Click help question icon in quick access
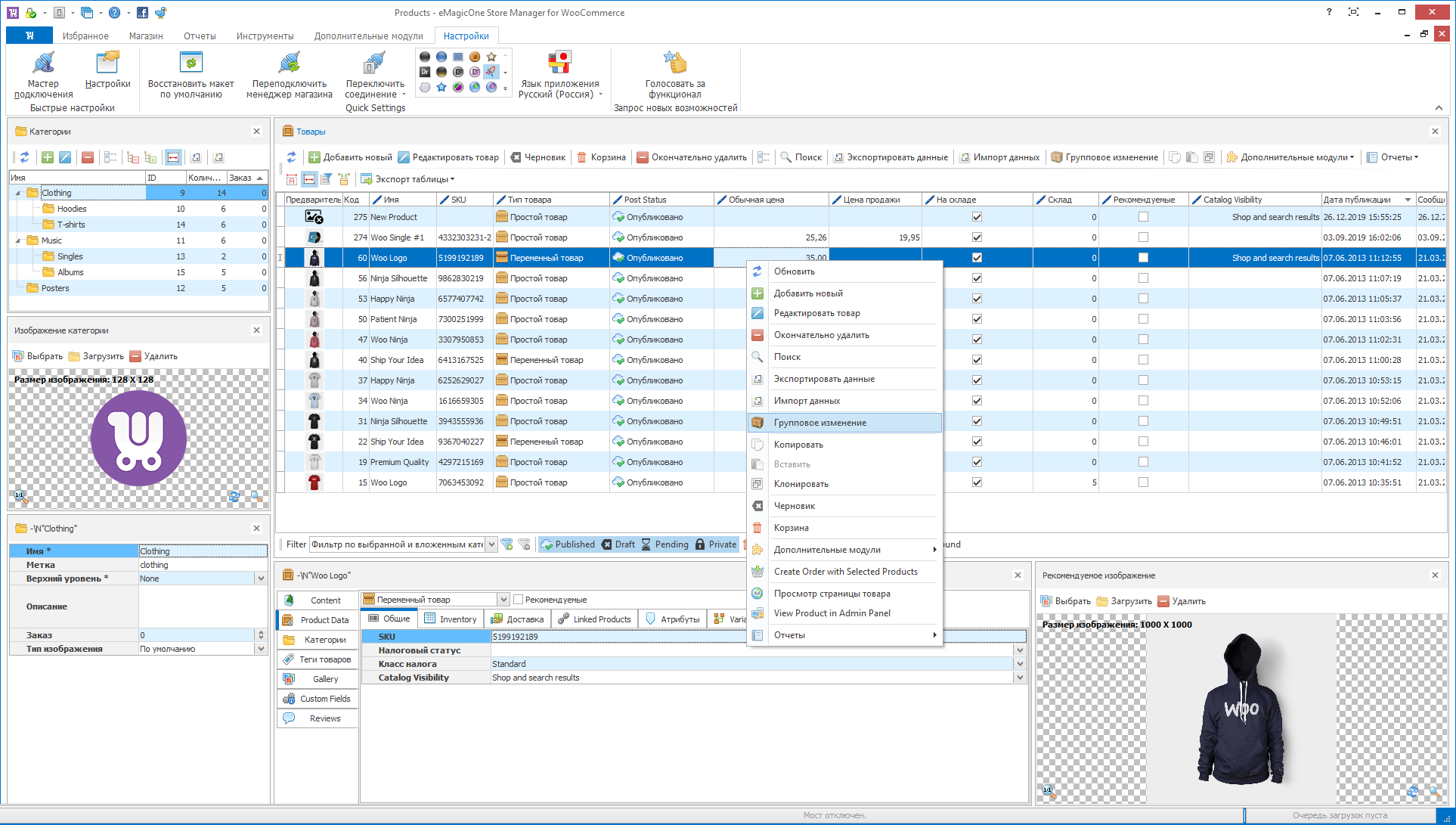Viewport: 1456px width, 825px height. pos(114,13)
